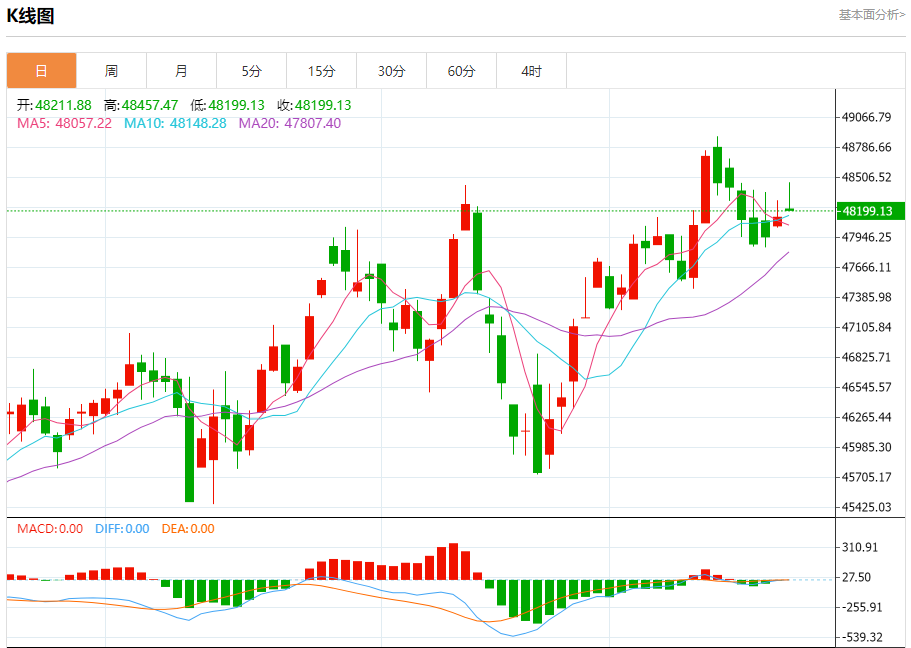
Task: Click the DEA:0.00 indicator label
Action: [x=188, y=529]
